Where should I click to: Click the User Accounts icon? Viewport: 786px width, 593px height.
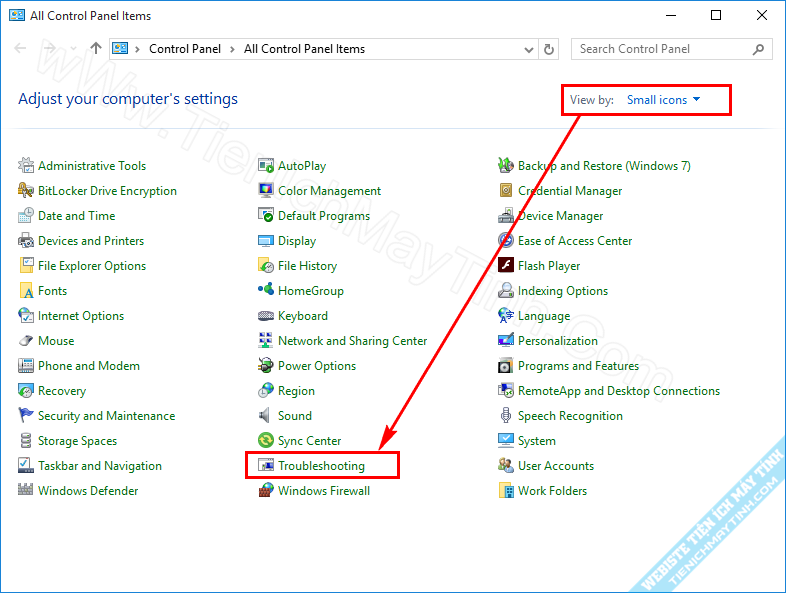pyautogui.click(x=506, y=466)
